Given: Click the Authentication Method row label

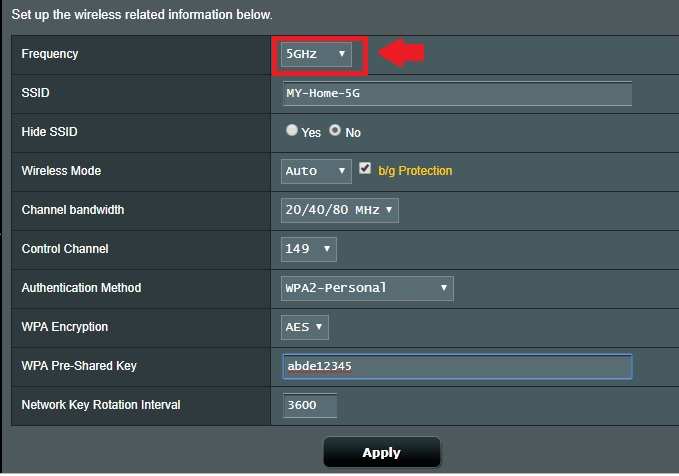Looking at the screenshot, I should (x=81, y=288).
